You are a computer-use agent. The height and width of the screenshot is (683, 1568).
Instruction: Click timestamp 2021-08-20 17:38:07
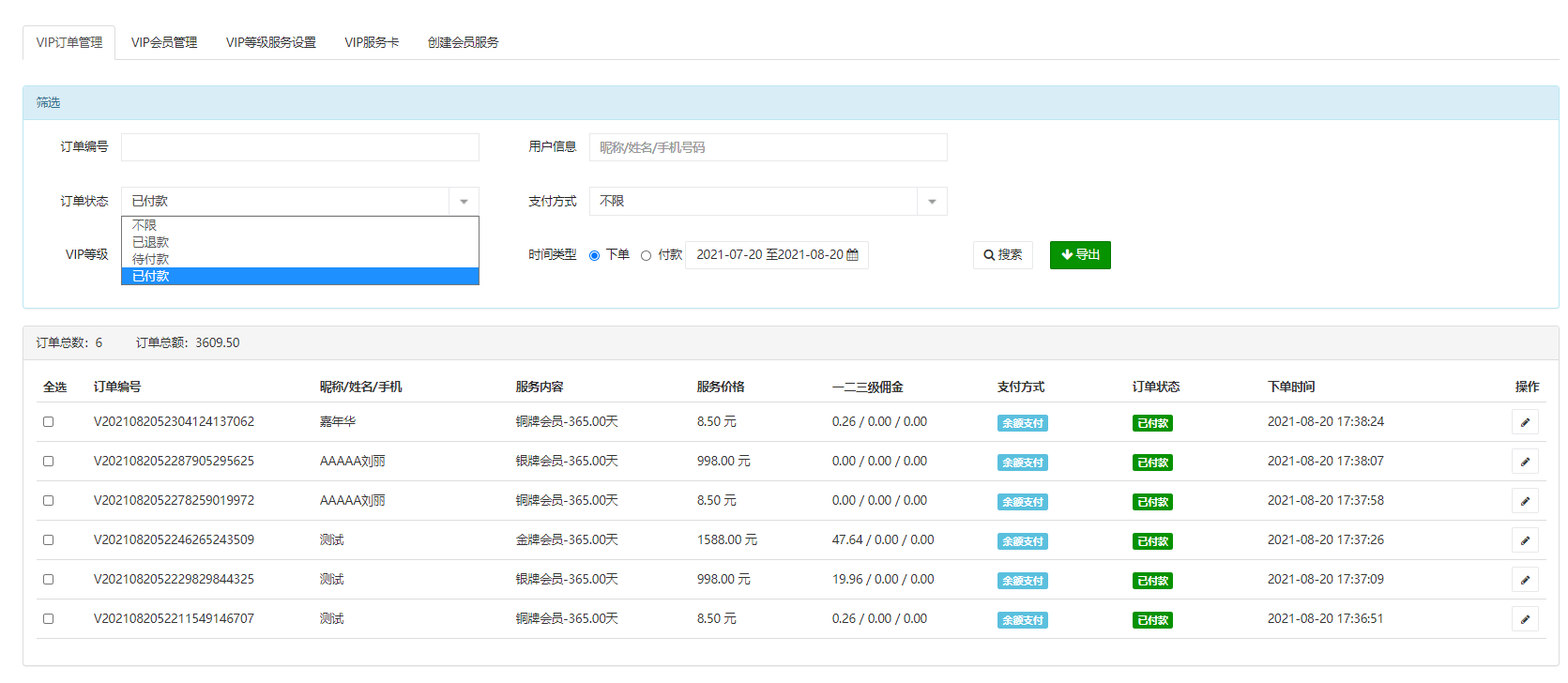tap(1326, 462)
